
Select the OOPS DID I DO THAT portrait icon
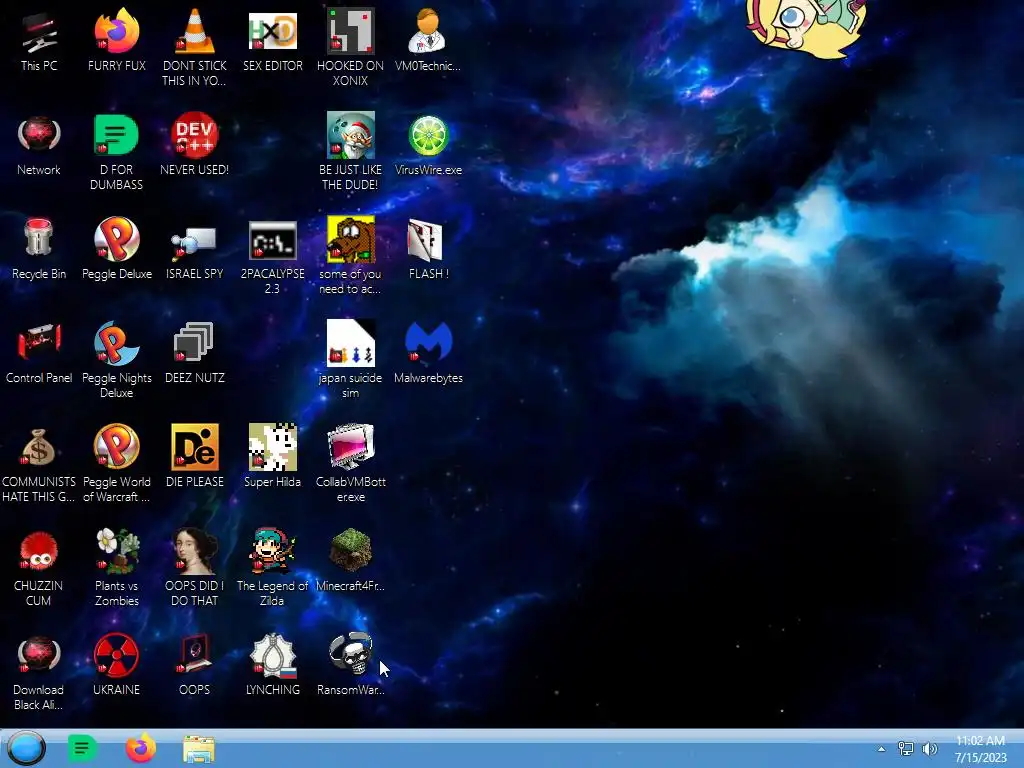(195, 569)
